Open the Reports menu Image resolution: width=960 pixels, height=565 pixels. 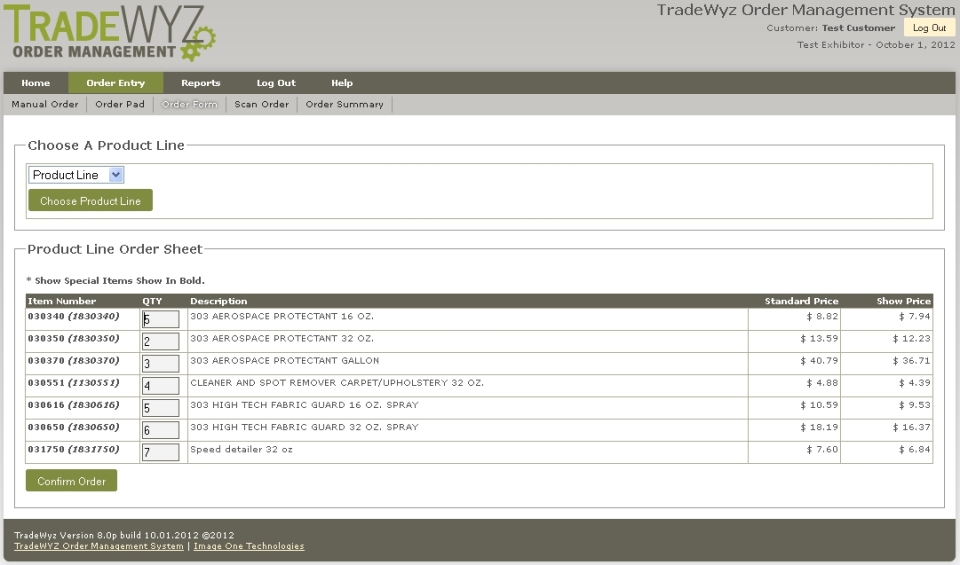pyautogui.click(x=201, y=83)
